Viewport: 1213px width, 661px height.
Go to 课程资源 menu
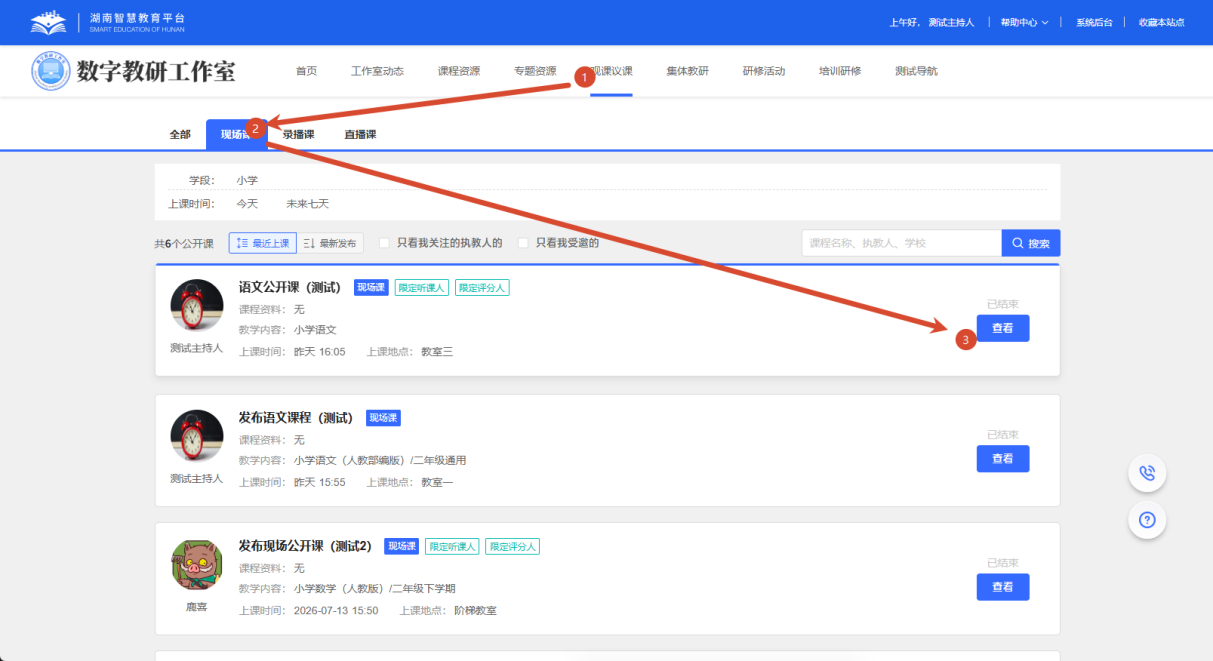pos(459,71)
